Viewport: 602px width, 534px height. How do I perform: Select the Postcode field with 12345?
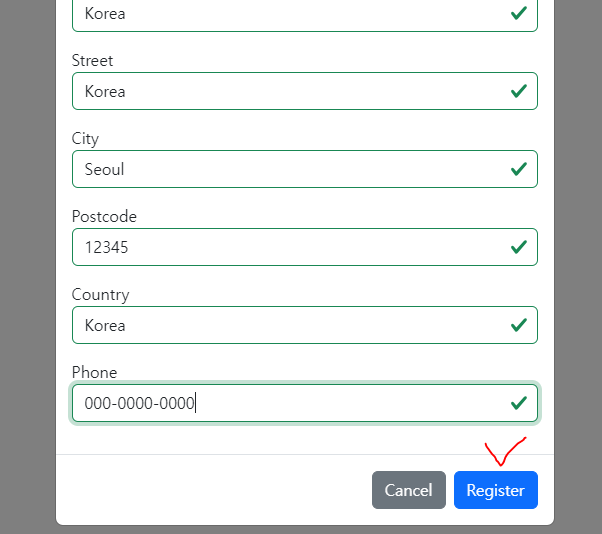(x=290, y=247)
